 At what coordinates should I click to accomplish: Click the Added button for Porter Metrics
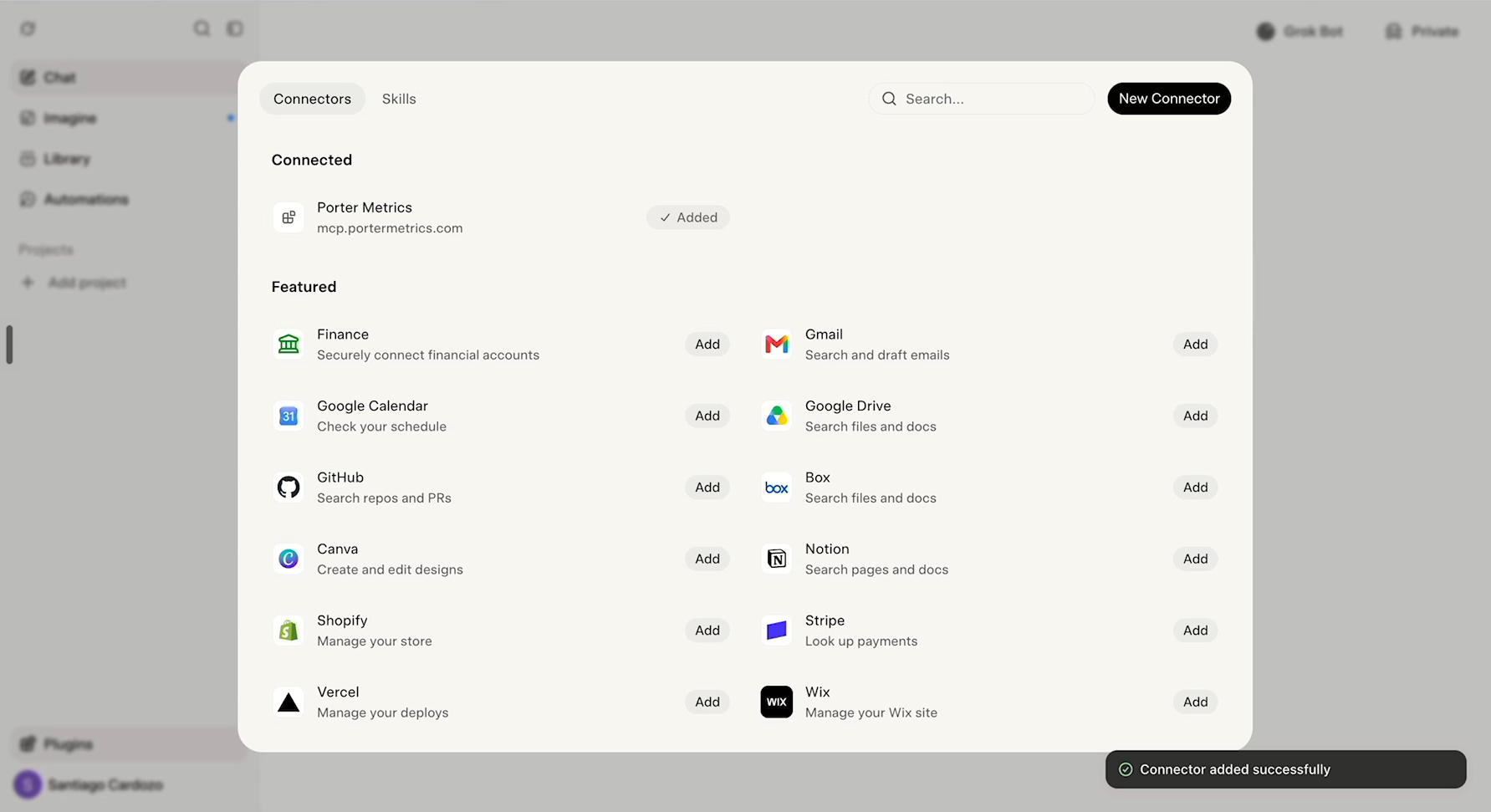pyautogui.click(x=687, y=217)
